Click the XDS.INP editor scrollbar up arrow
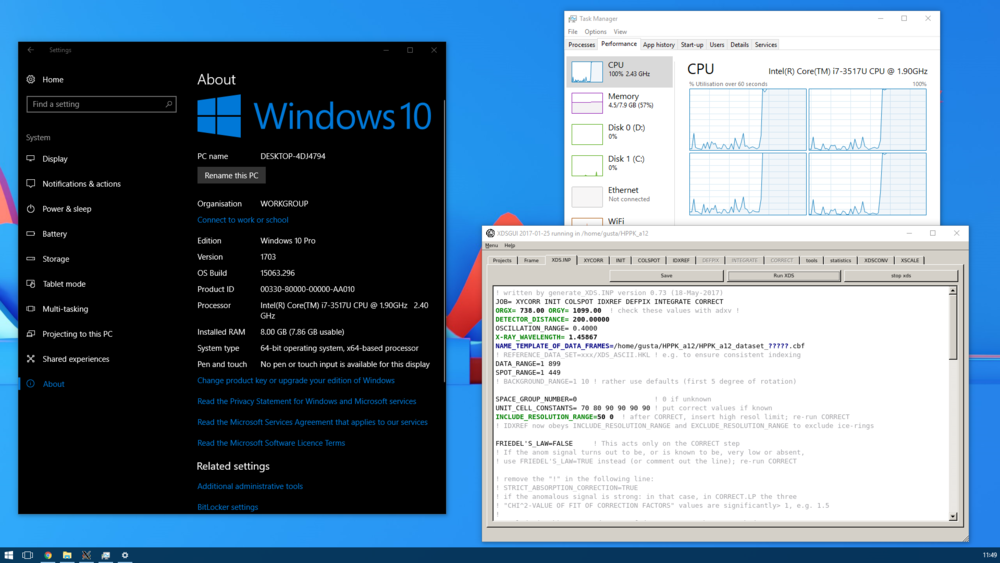 click(x=953, y=291)
